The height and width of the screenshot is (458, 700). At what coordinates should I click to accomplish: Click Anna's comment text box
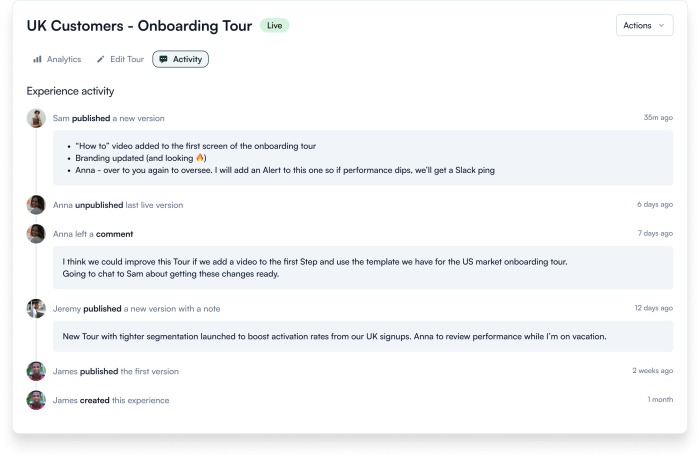(x=363, y=267)
